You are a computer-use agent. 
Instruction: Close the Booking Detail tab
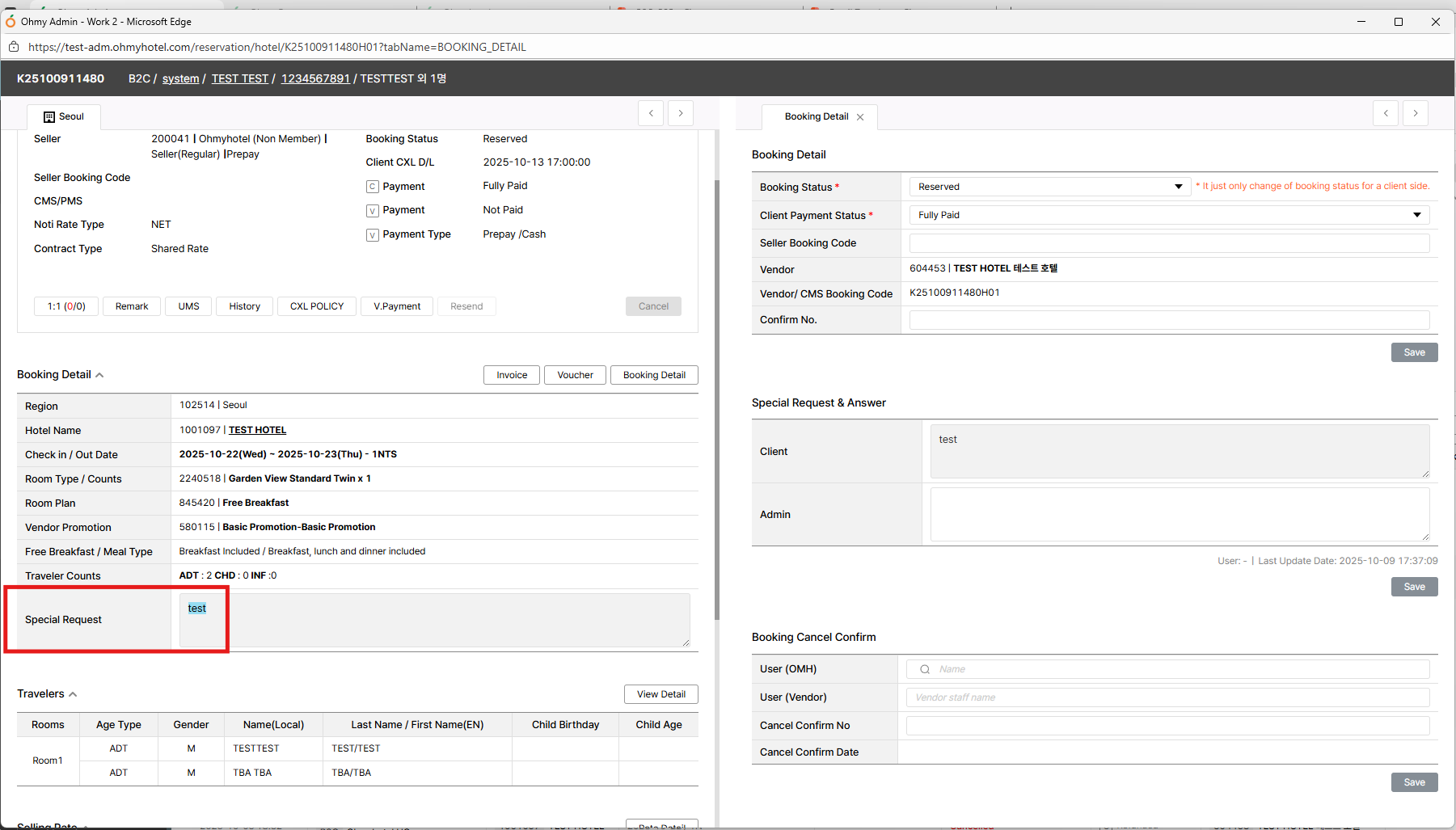860,117
